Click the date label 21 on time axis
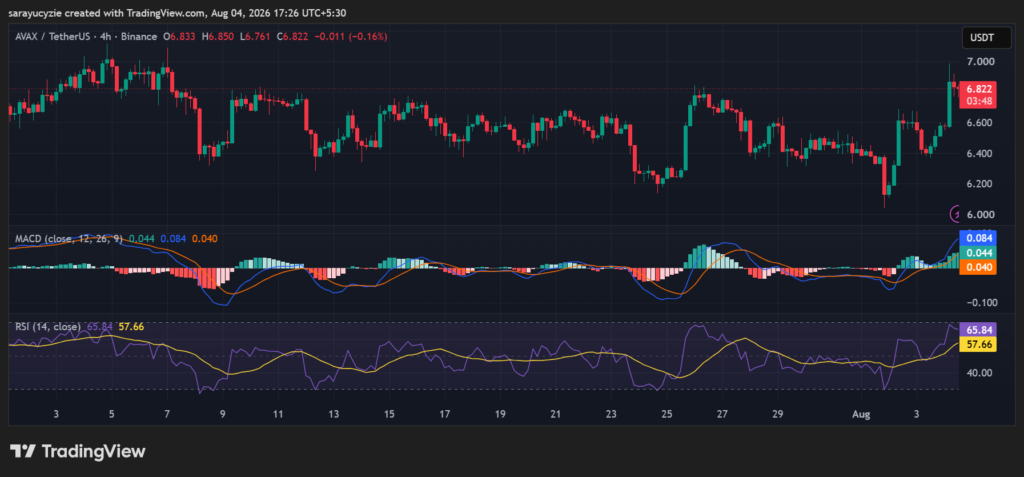This screenshot has width=1024, height=477. tap(556, 414)
